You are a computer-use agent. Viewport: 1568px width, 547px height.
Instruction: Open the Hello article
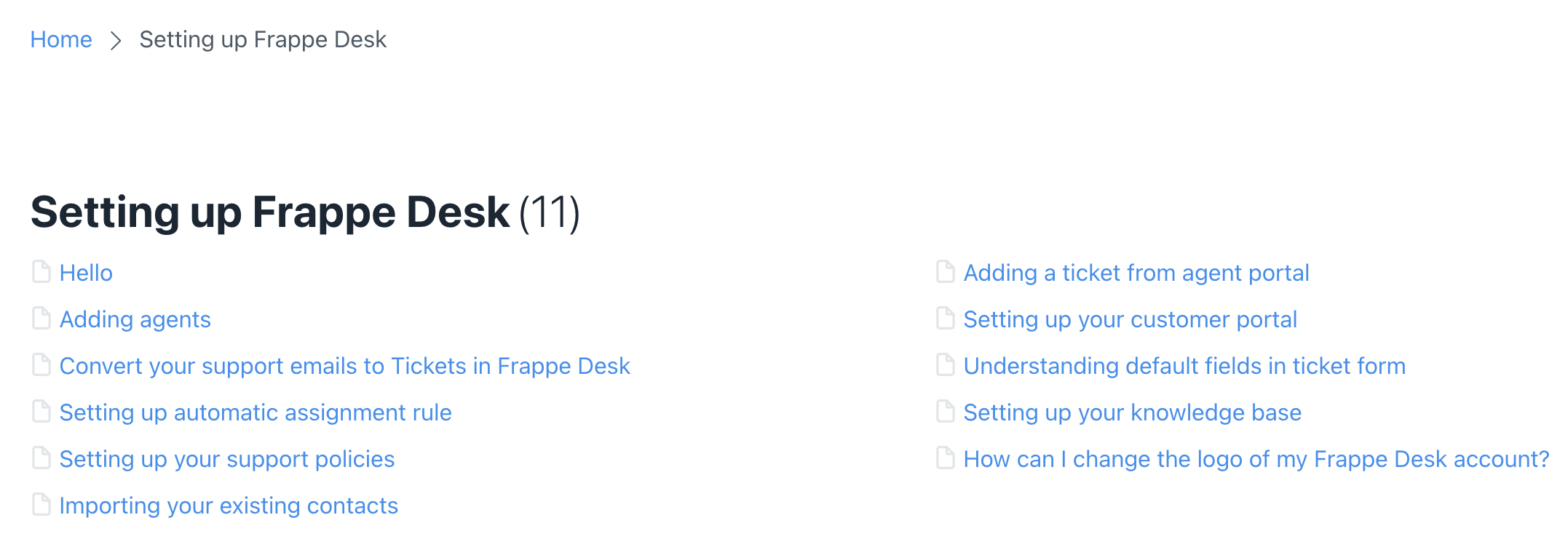pos(86,273)
